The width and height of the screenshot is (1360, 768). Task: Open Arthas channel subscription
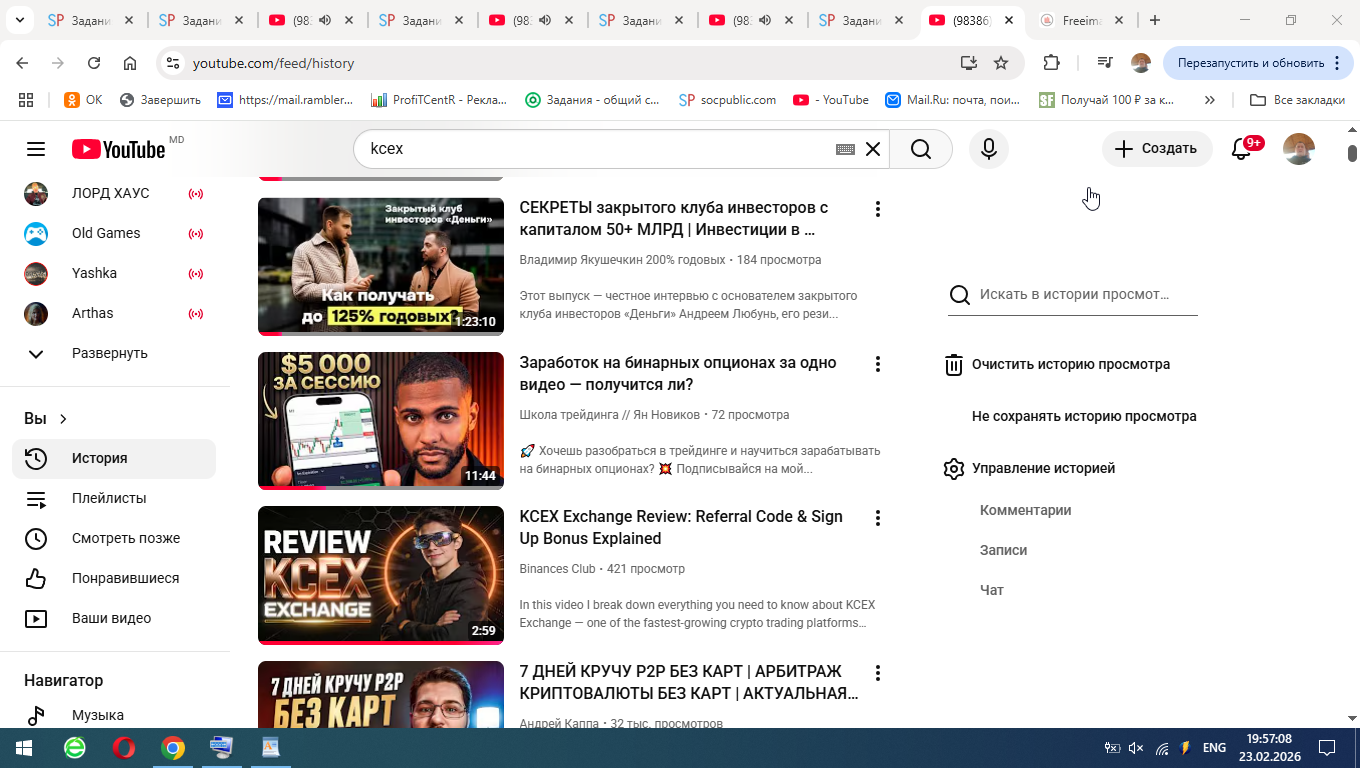coord(115,313)
